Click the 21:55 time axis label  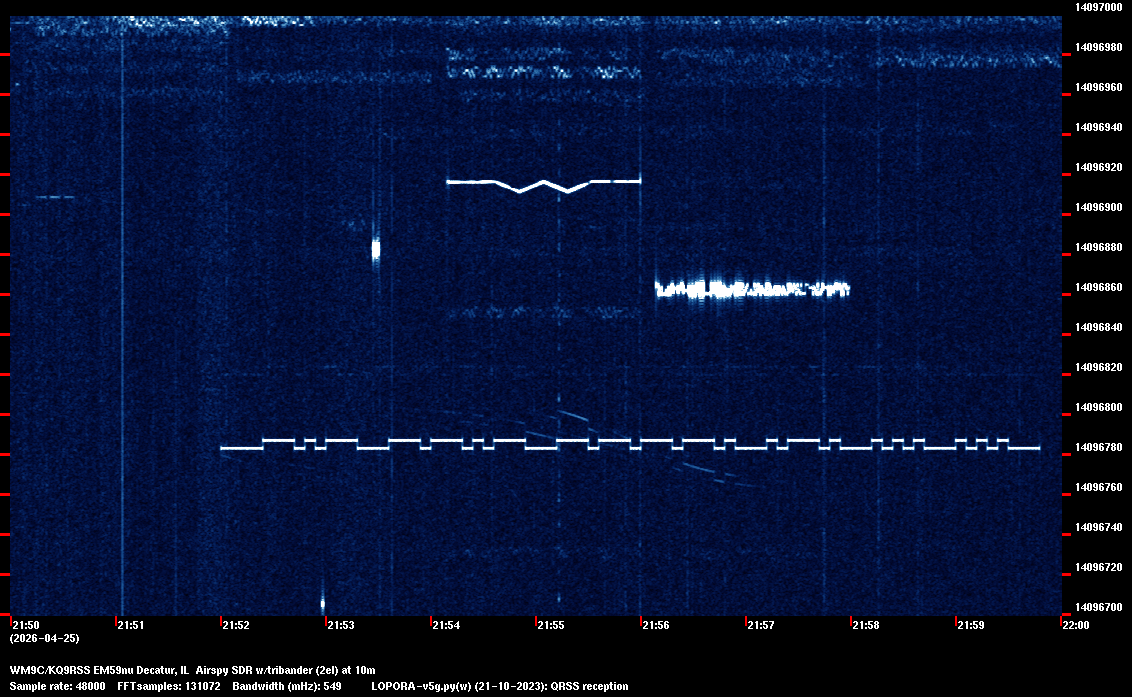pyautogui.click(x=551, y=625)
